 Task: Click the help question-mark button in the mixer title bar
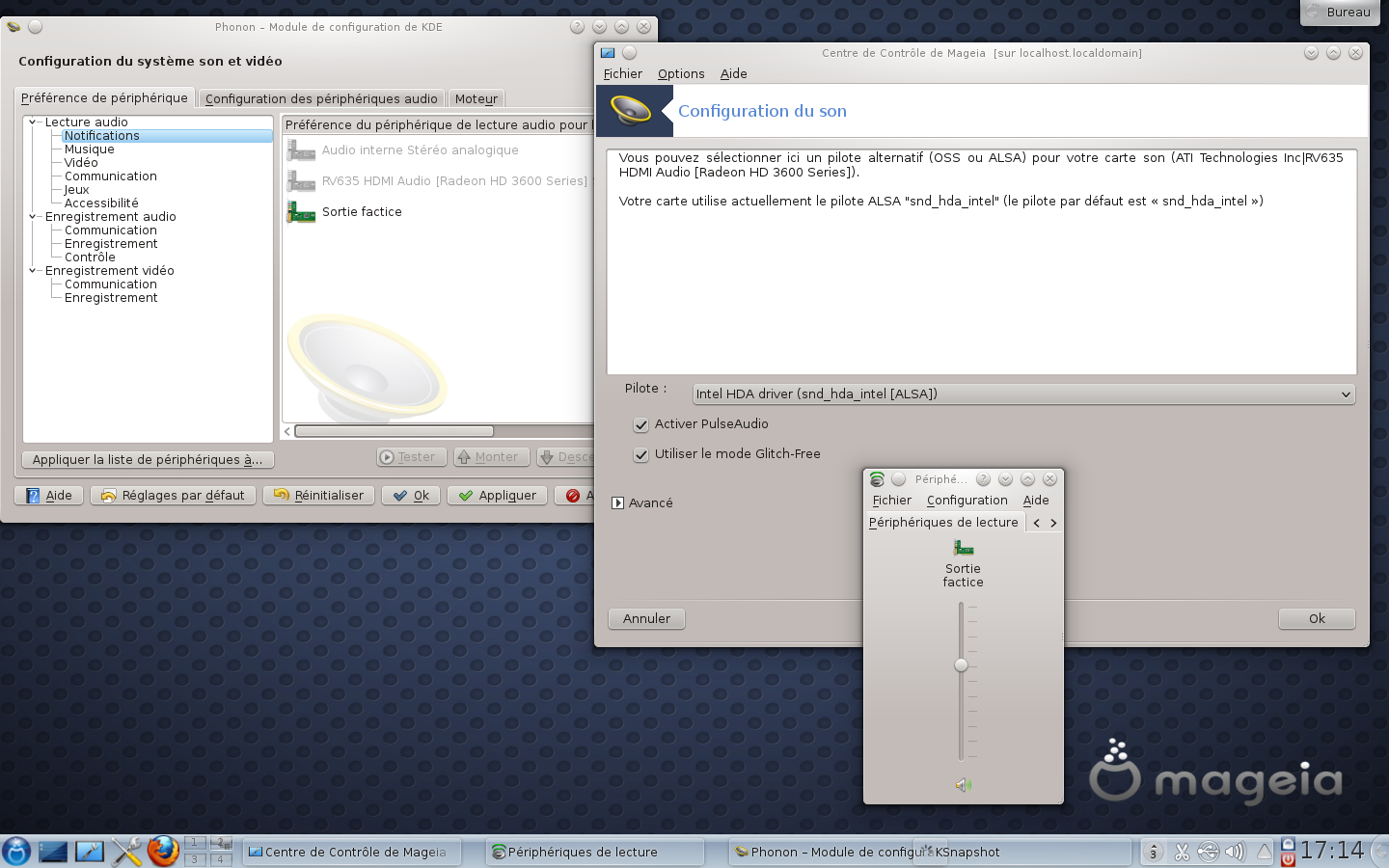tap(983, 479)
